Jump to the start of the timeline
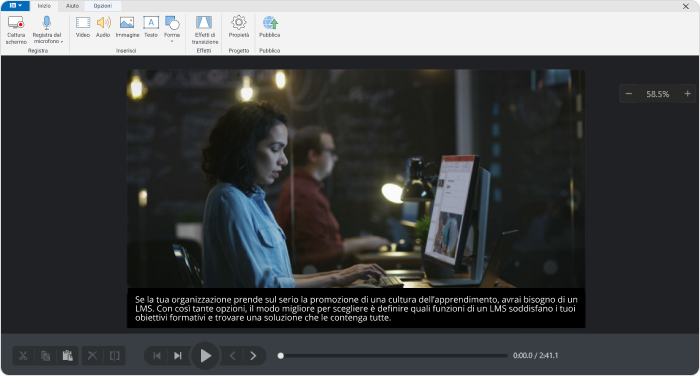Viewport: 700px width, 376px height. (x=157, y=356)
